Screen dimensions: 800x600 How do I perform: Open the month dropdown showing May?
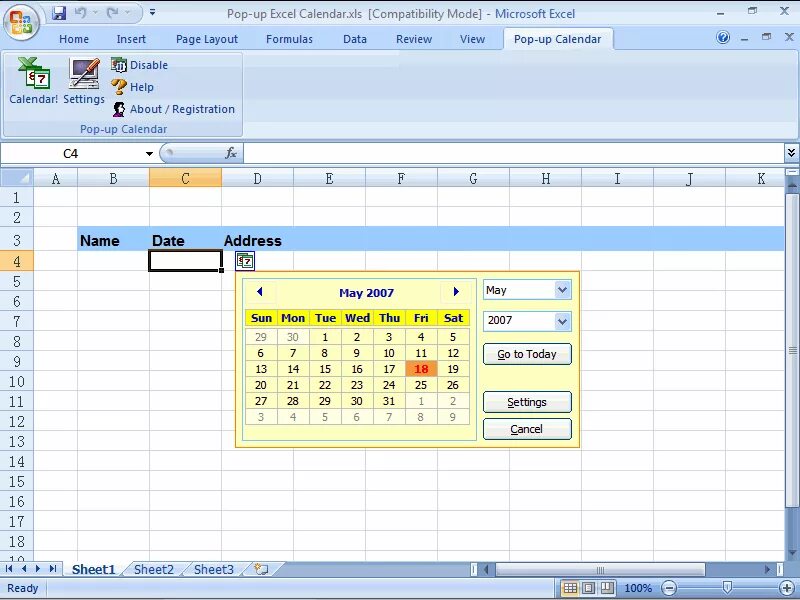tap(562, 290)
